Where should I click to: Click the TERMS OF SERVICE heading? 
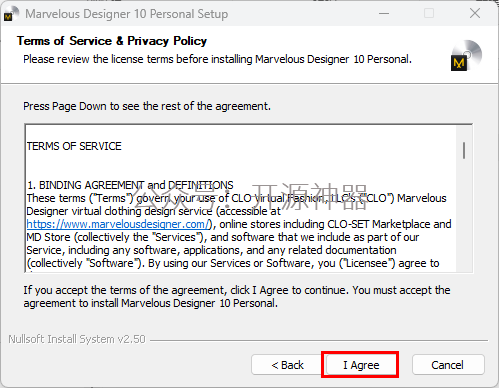[74, 146]
